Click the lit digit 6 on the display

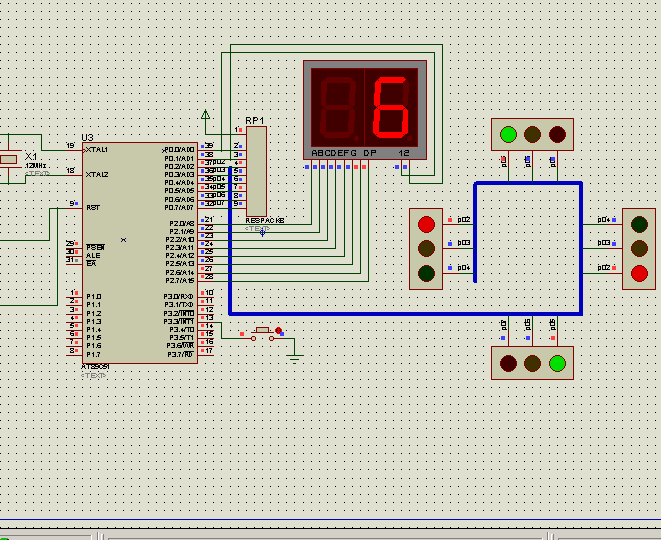point(391,107)
